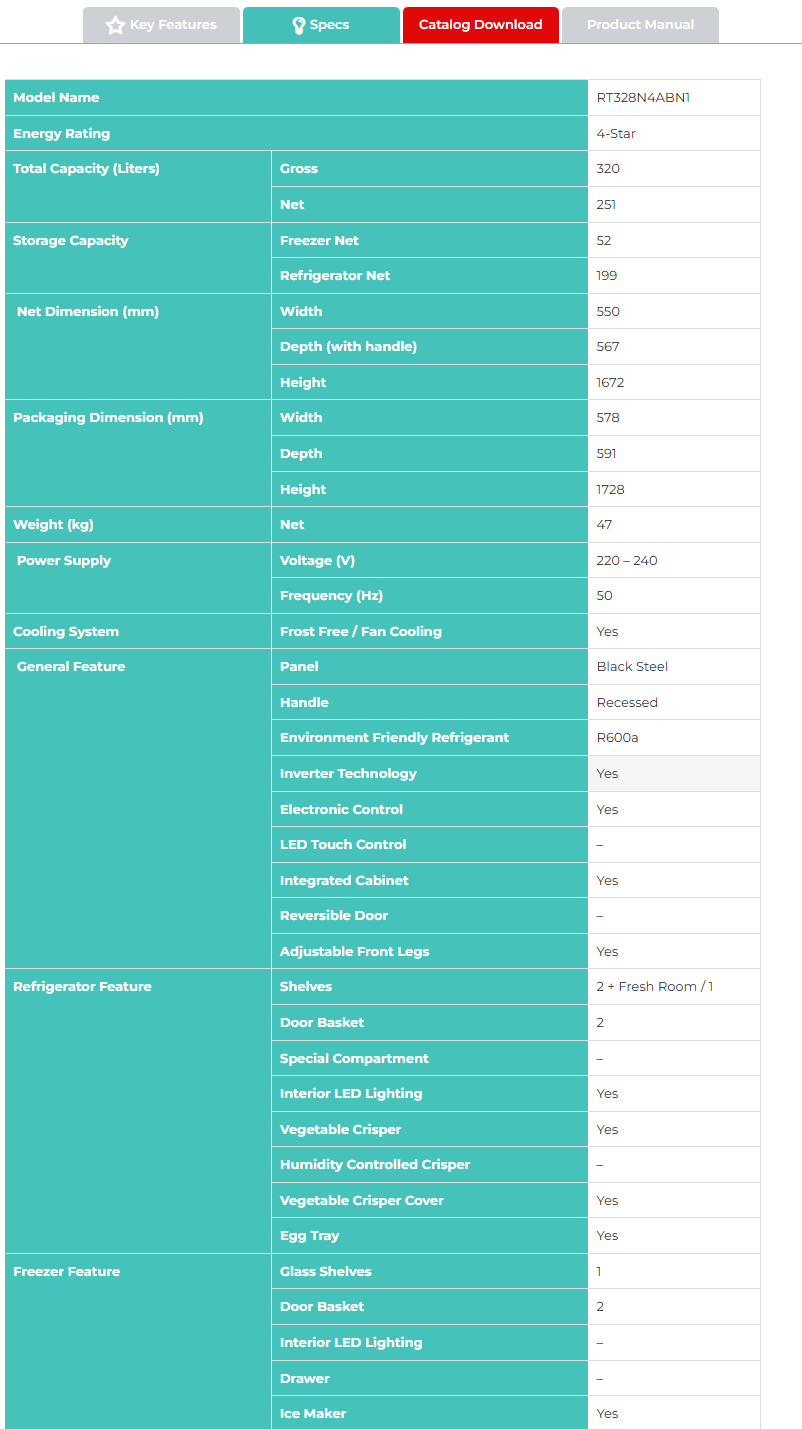Open the Product Manual tab
This screenshot has height=1429, width=802.
(640, 25)
